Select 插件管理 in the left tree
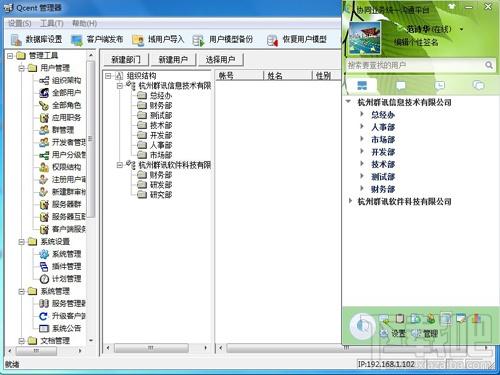The width and height of the screenshot is (500, 375). 60,266
